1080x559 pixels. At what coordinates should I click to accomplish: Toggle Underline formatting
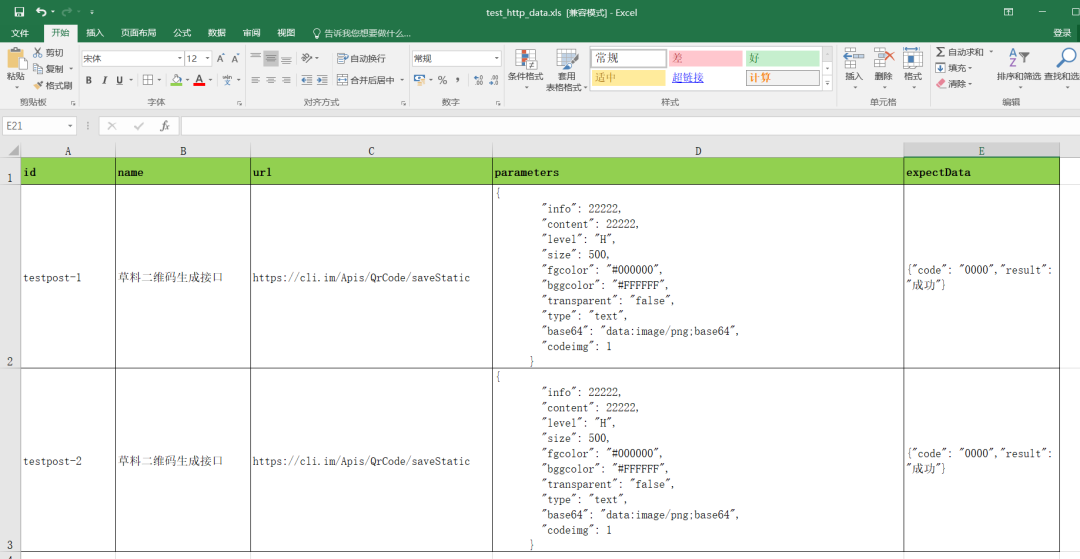120,81
